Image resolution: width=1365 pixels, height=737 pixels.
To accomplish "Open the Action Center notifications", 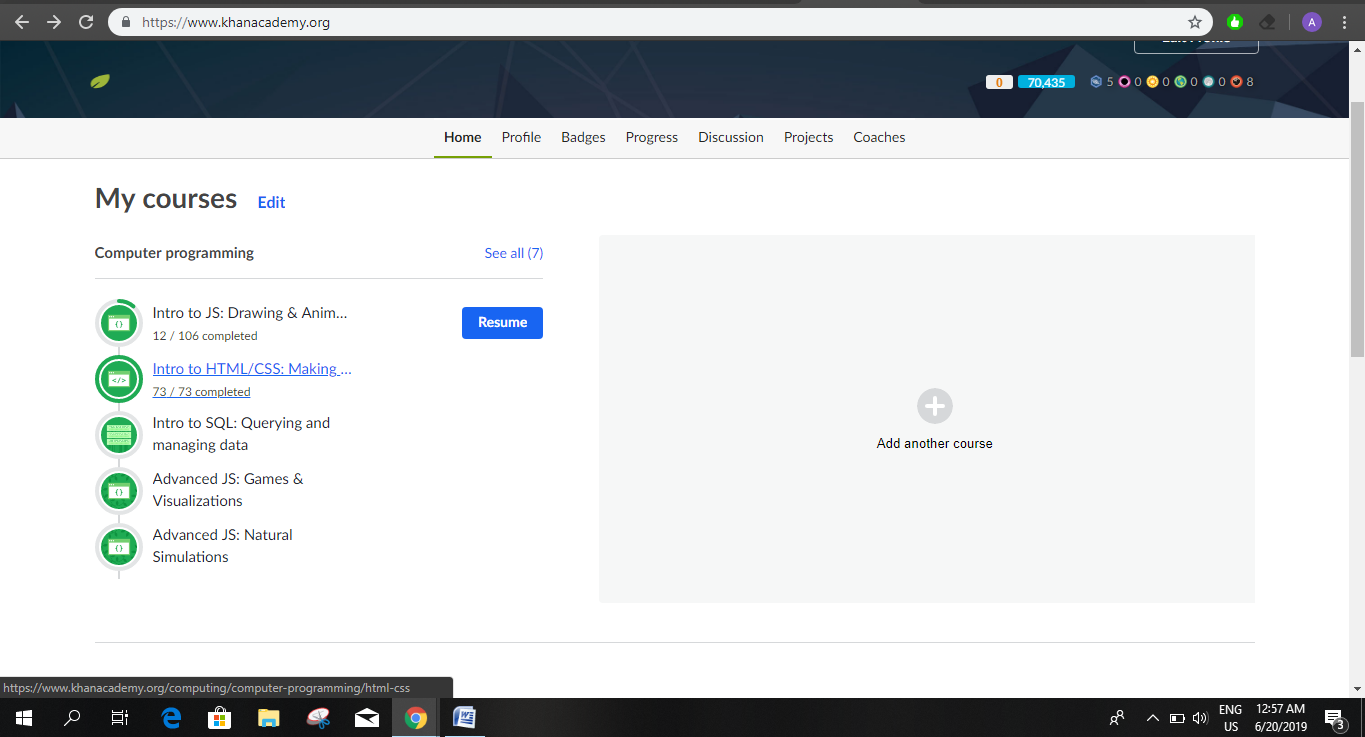I will pos(1335,719).
